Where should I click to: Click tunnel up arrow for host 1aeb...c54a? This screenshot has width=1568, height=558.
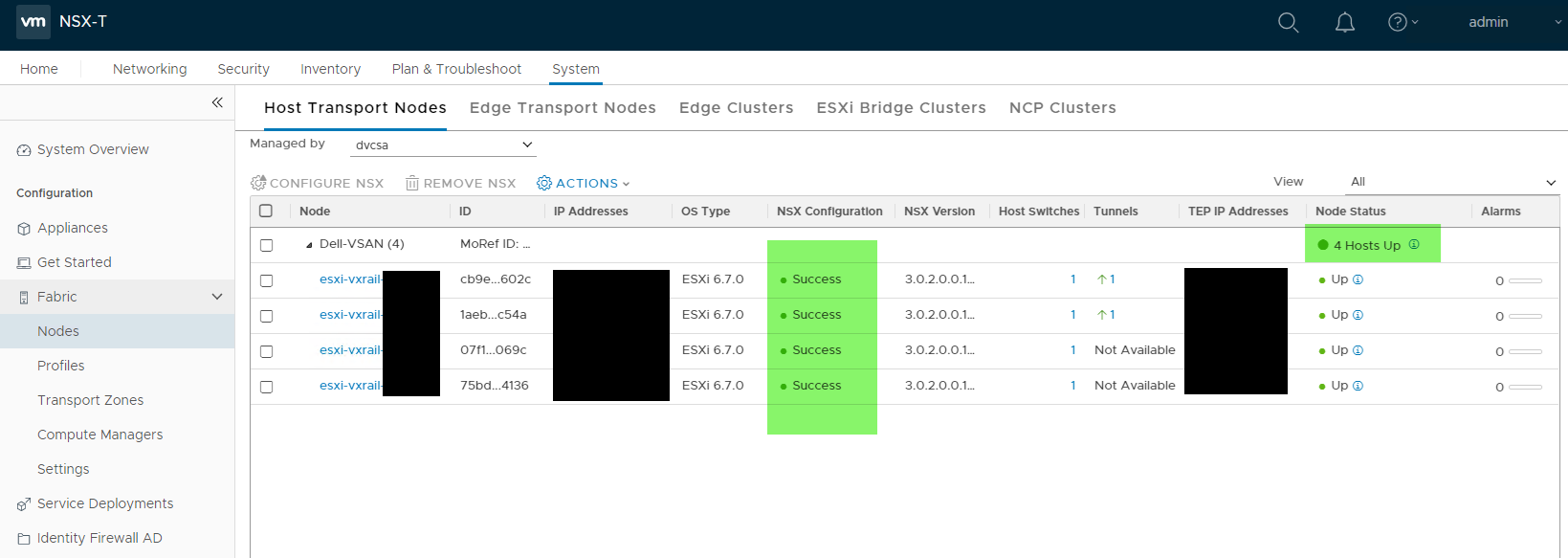coord(1102,315)
